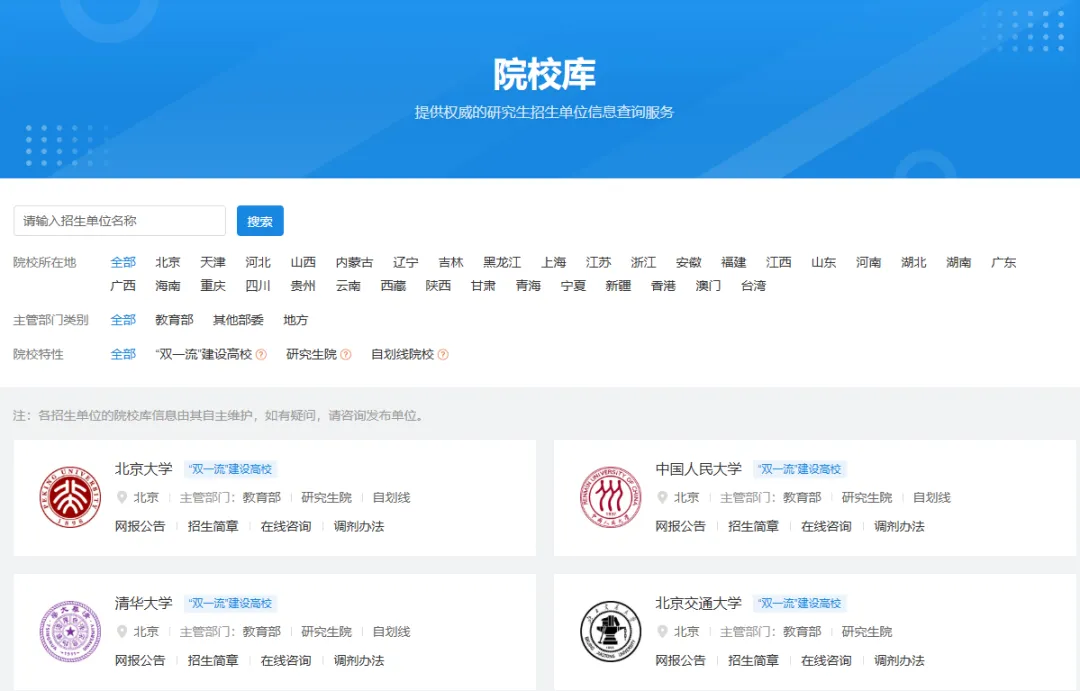
Task: Select the 湖北 location option
Action: pos(914,262)
